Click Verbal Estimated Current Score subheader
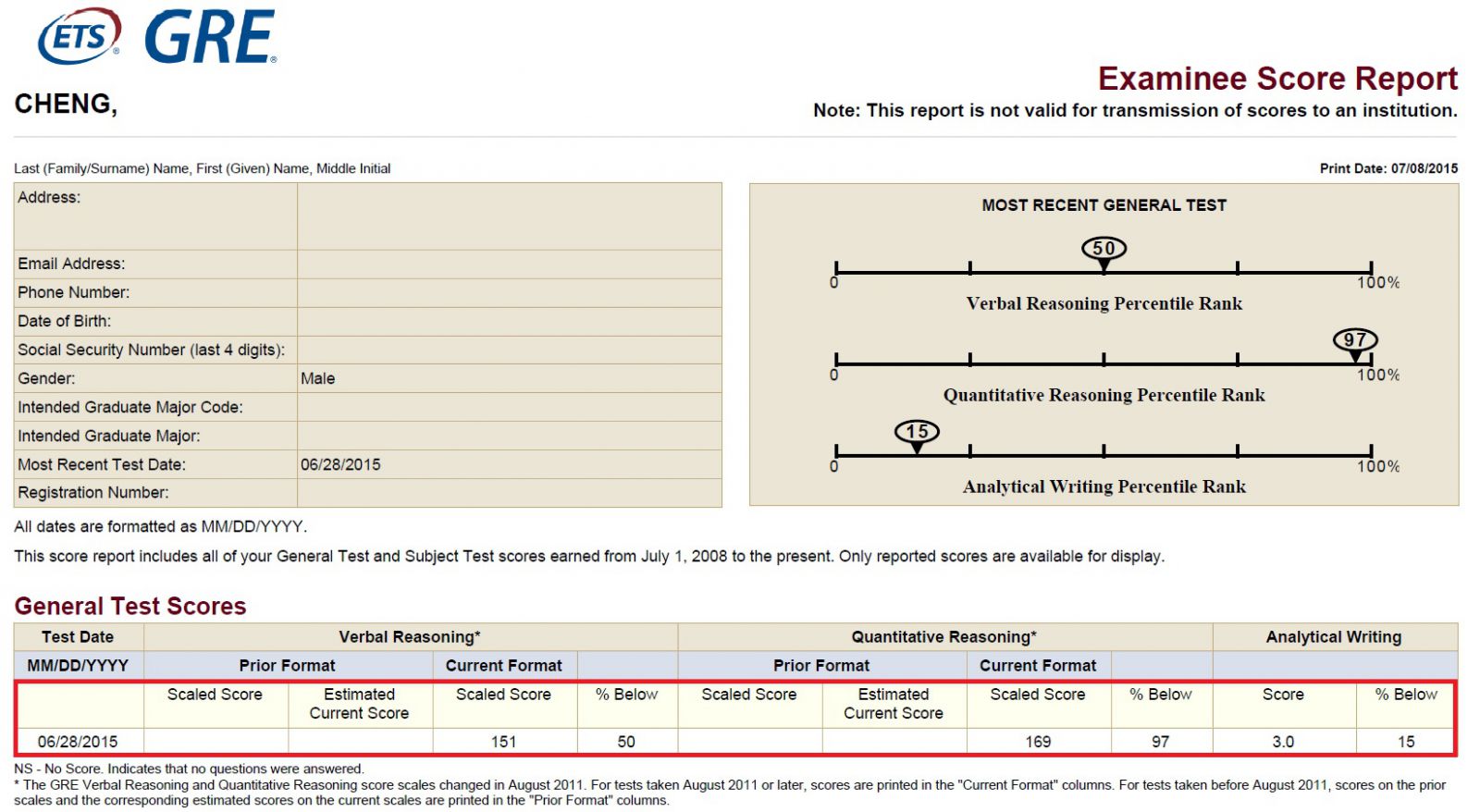This screenshot has width=1480, height=812. (359, 704)
